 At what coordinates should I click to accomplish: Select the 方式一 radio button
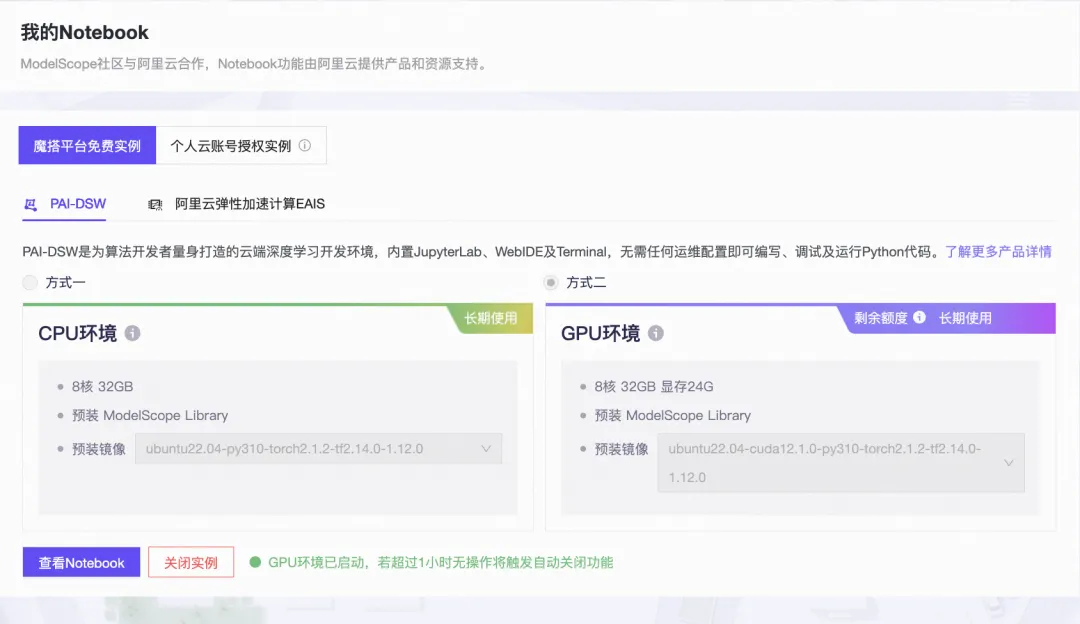(x=30, y=281)
